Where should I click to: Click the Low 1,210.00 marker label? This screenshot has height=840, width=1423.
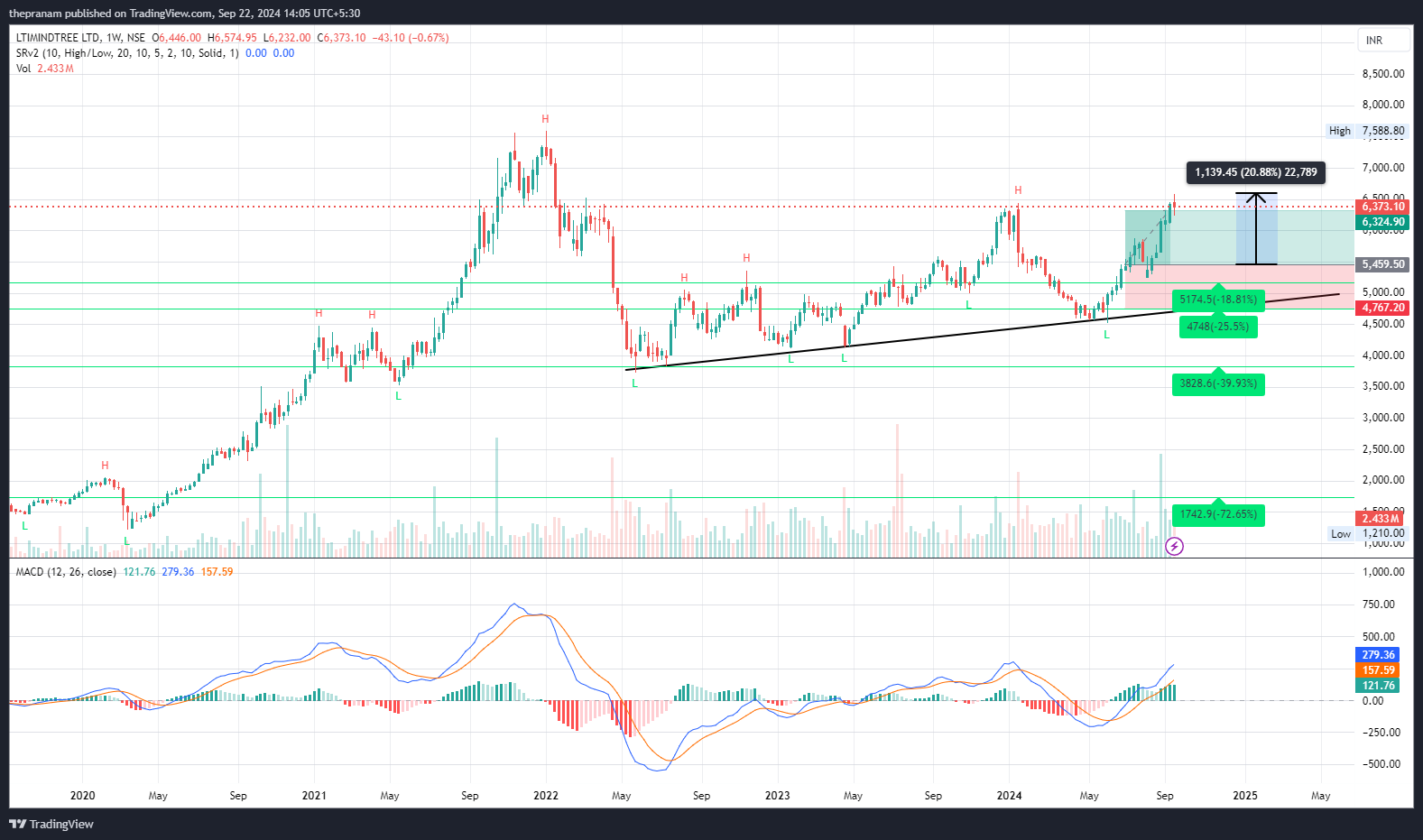pyautogui.click(x=1368, y=533)
